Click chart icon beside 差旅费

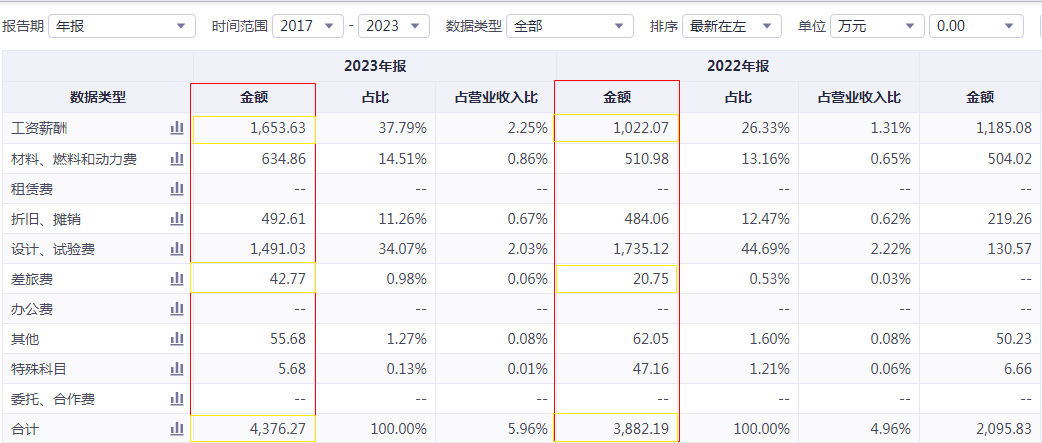point(177,278)
